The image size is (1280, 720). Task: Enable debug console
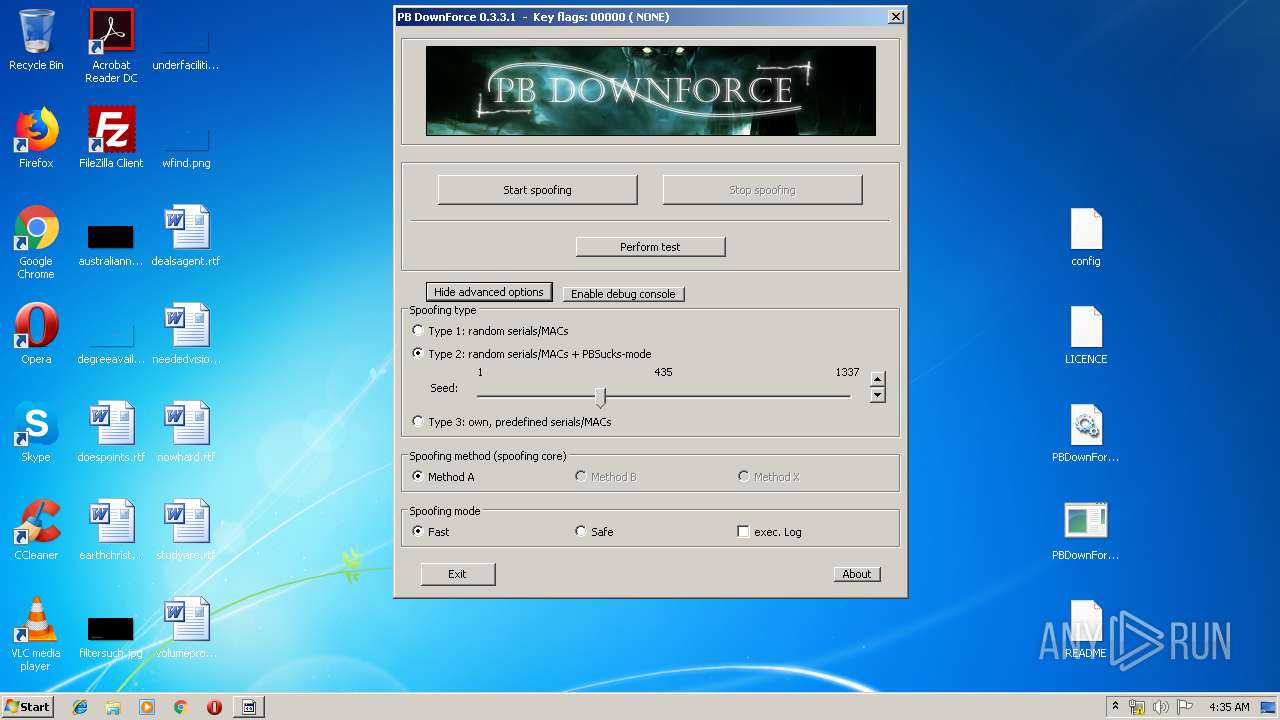pyautogui.click(x=623, y=294)
